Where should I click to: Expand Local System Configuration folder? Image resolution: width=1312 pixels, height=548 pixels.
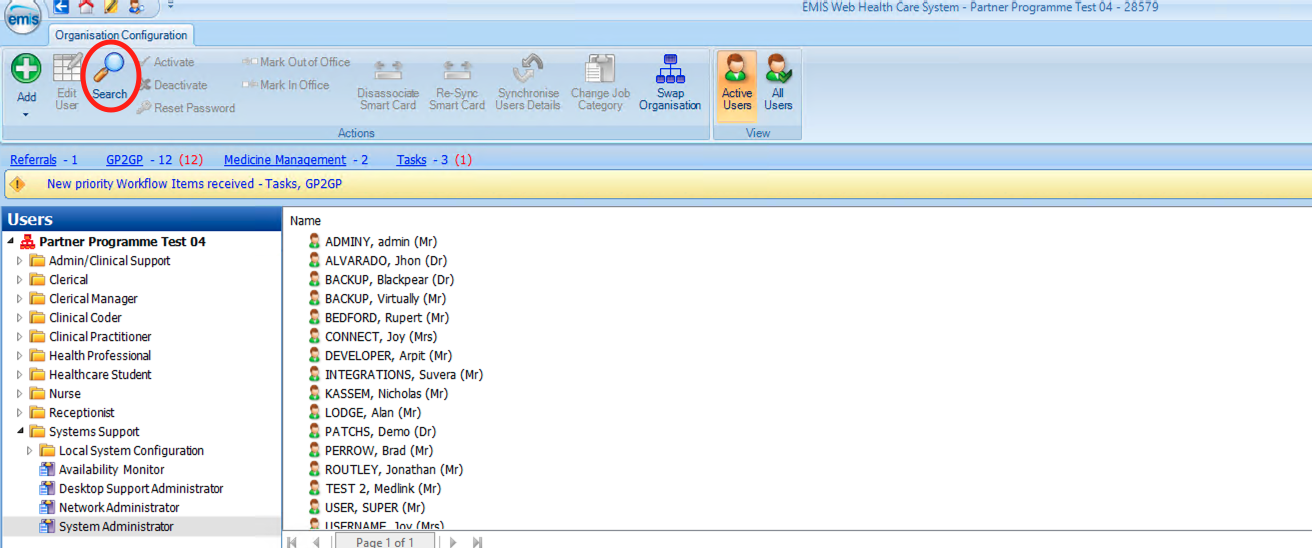tap(29, 451)
